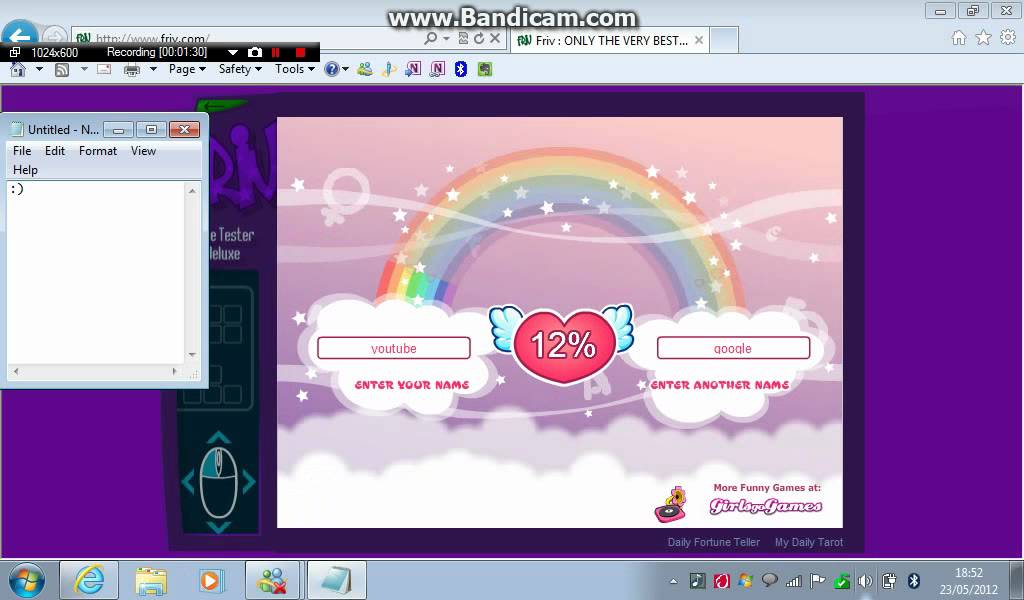Open the Windows Start button
This screenshot has height=600, width=1024.
tap(27, 580)
